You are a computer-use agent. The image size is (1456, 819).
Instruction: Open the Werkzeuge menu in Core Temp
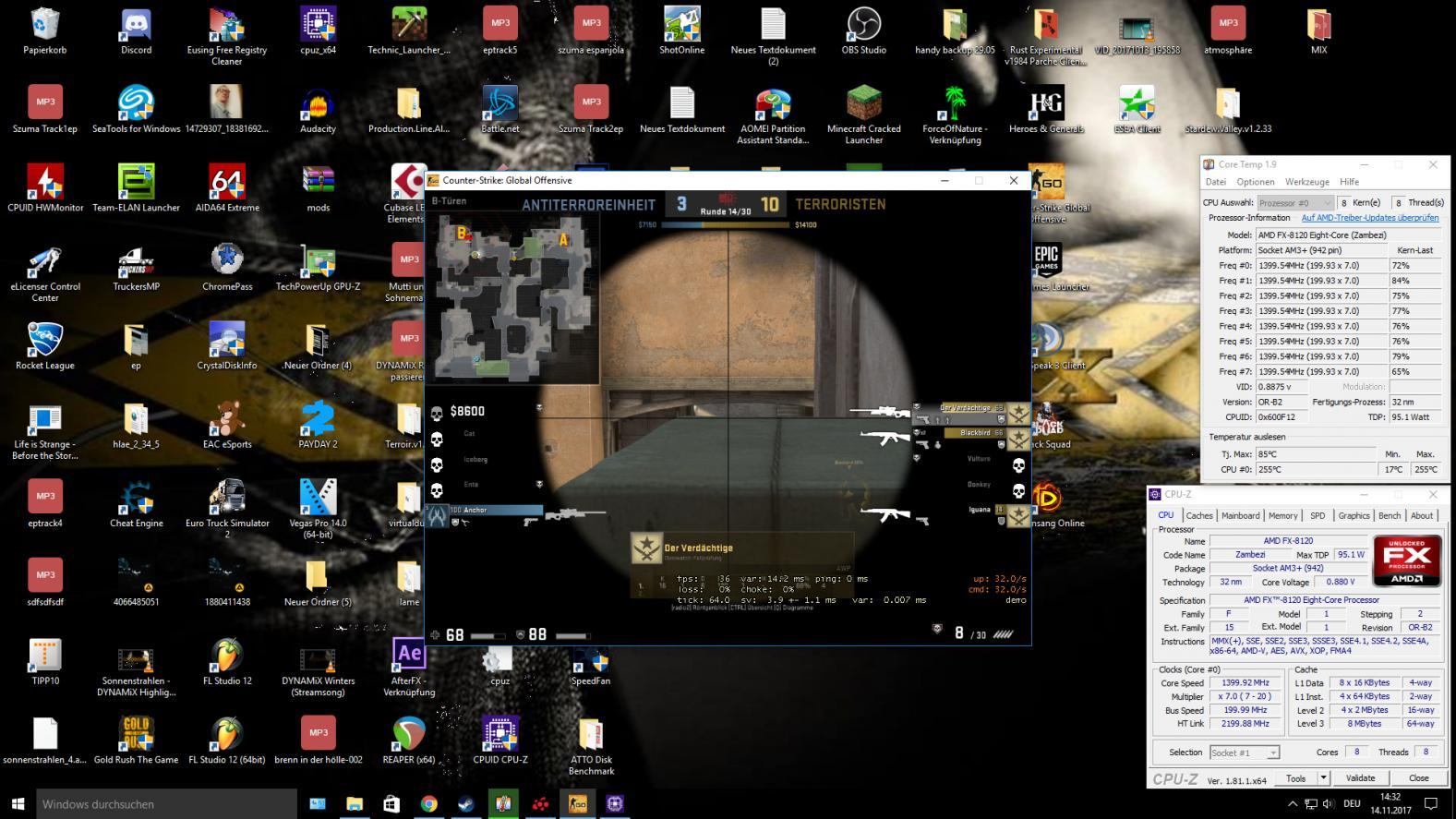(x=1306, y=182)
